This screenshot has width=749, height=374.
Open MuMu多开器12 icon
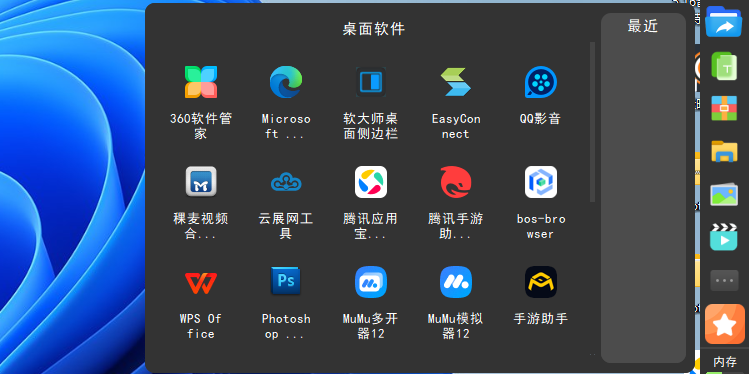371,282
